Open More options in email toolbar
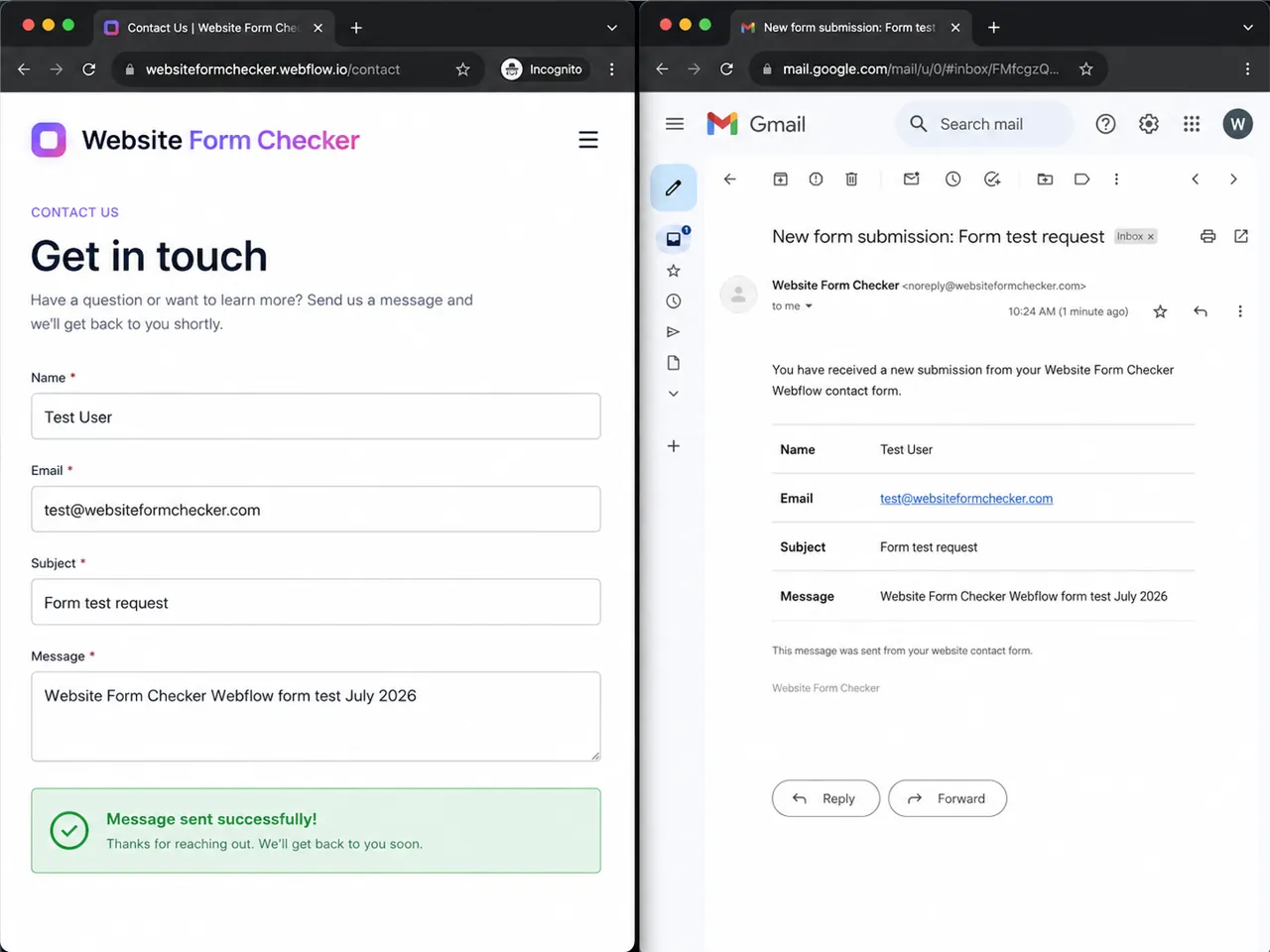The width and height of the screenshot is (1270, 952). pos(1116,179)
